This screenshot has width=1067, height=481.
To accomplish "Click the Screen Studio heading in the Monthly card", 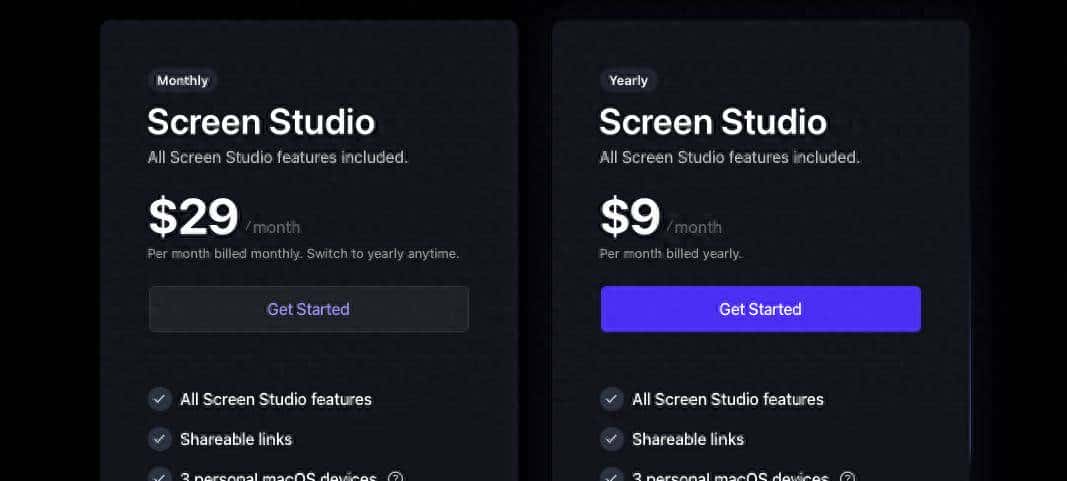I will [261, 122].
